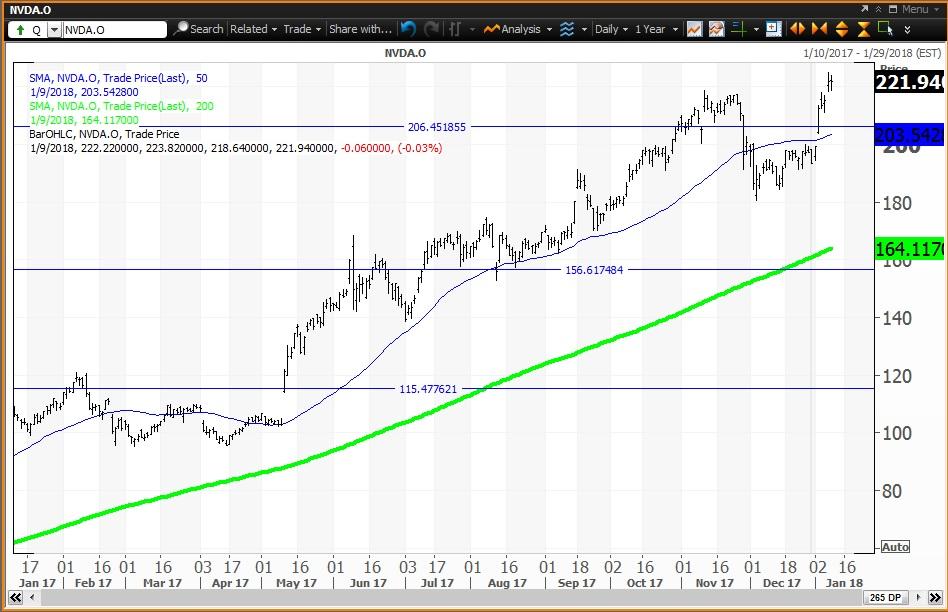Click the 80 price axis label
The image size is (948, 612).
892,490
